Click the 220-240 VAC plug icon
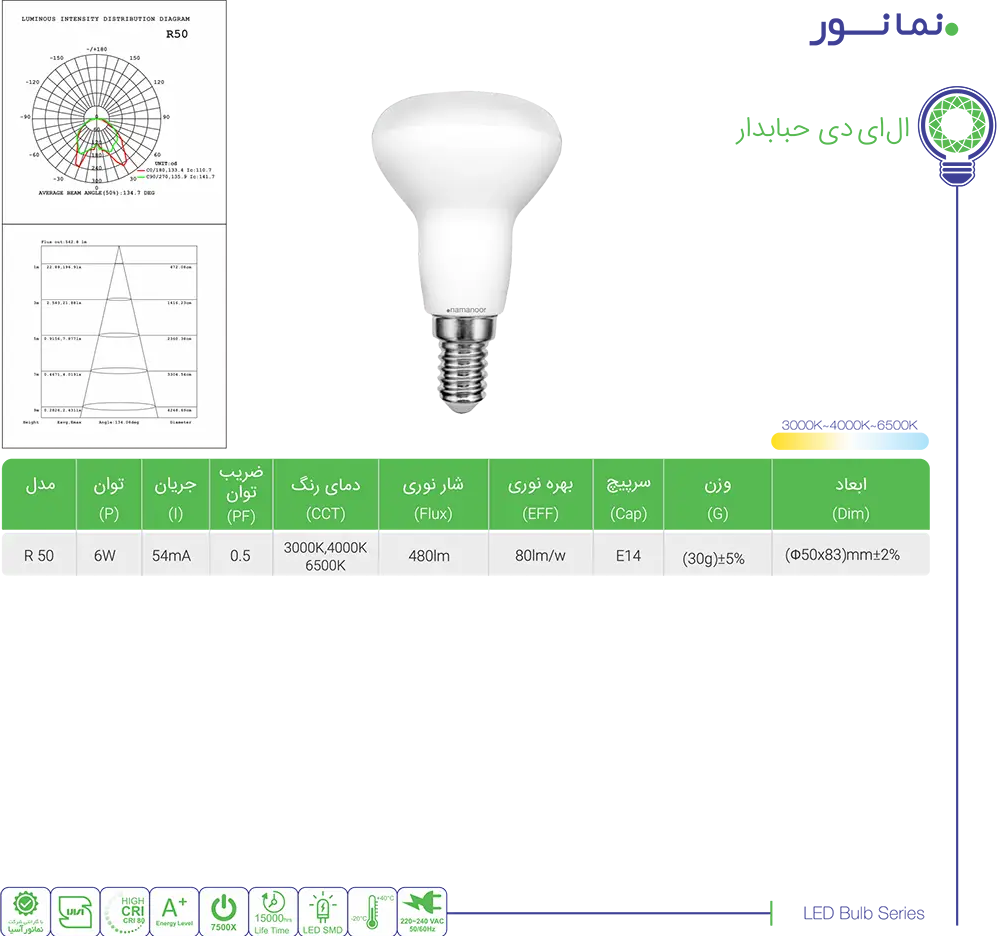The image size is (998, 936). click(422, 911)
